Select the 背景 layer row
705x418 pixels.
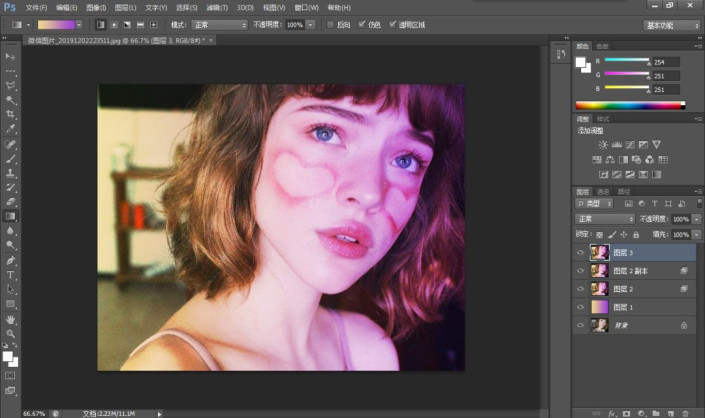coord(634,325)
